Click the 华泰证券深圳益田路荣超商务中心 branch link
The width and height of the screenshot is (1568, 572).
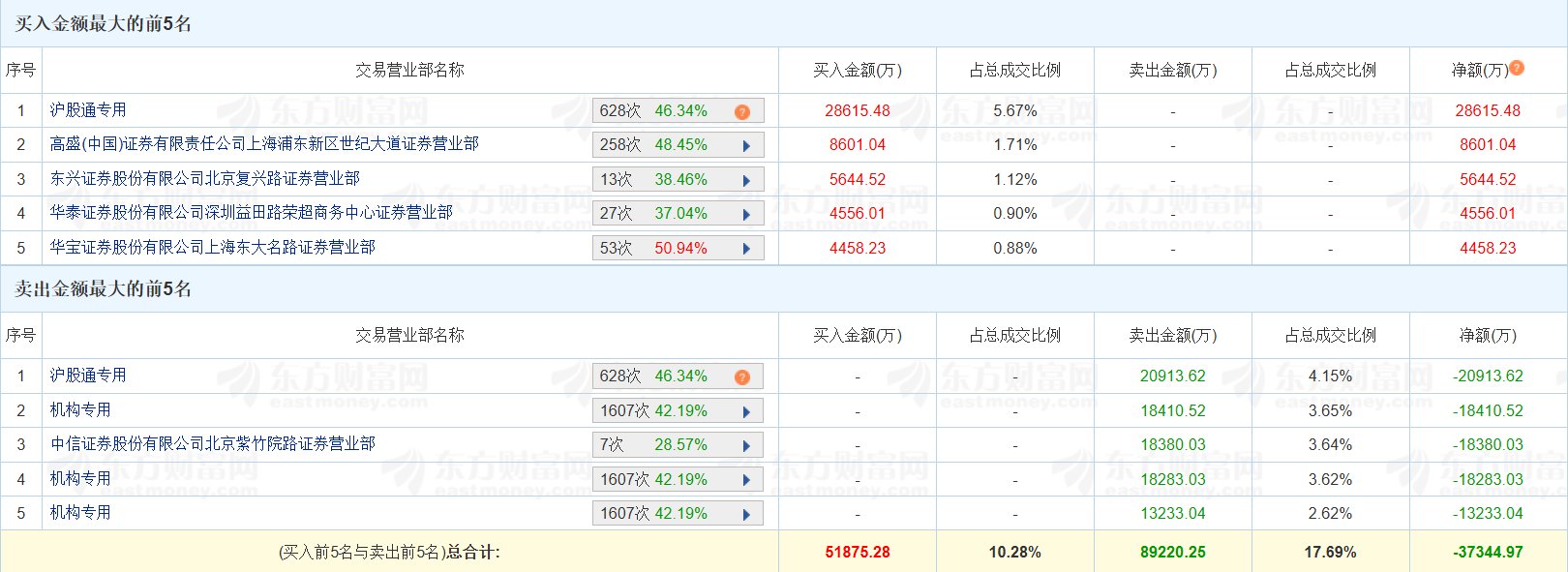[x=252, y=213]
